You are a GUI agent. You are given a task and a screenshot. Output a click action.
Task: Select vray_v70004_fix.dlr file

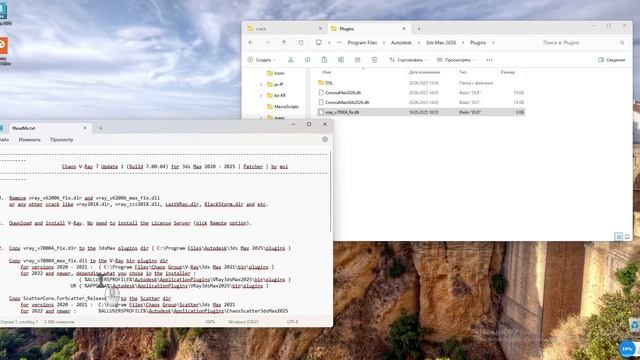coord(420,112)
